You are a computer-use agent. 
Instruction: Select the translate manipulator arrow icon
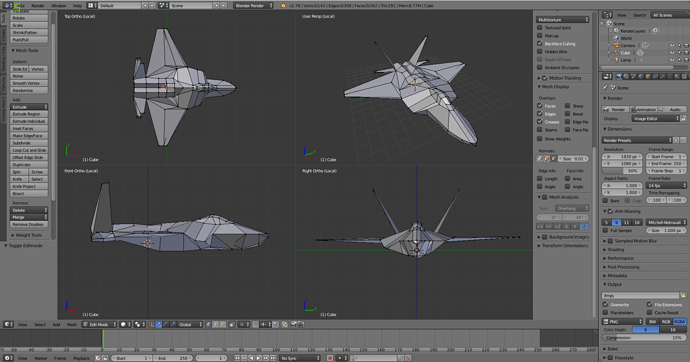(x=159, y=325)
